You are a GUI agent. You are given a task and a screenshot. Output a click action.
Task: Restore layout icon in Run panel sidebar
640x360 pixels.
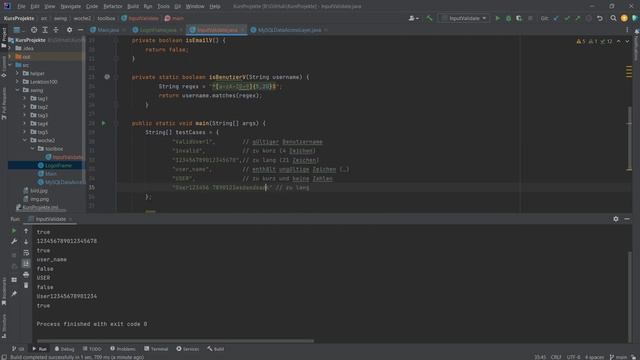click(x=14, y=280)
